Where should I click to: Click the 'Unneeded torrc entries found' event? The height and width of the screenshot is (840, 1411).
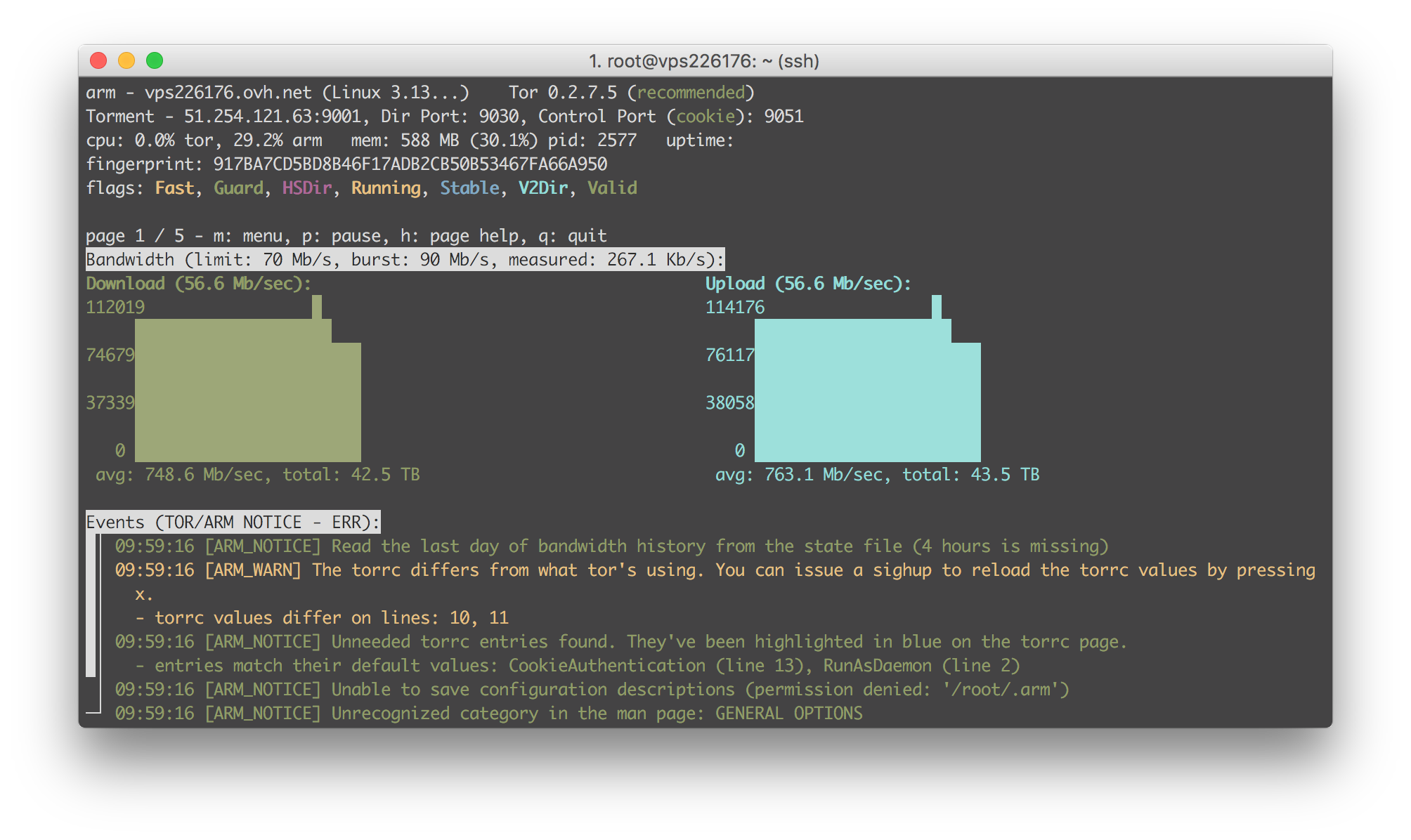[x=621, y=642]
